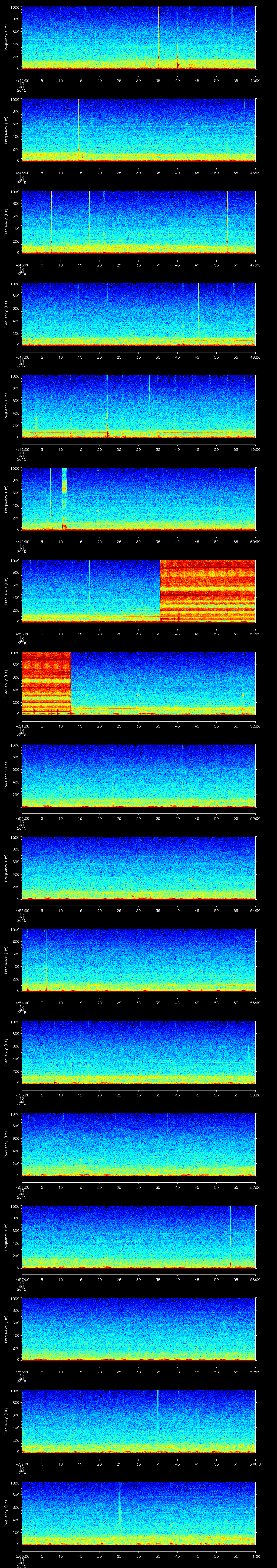
Task: Click the '51:00' end time label
Action: point(256,634)
